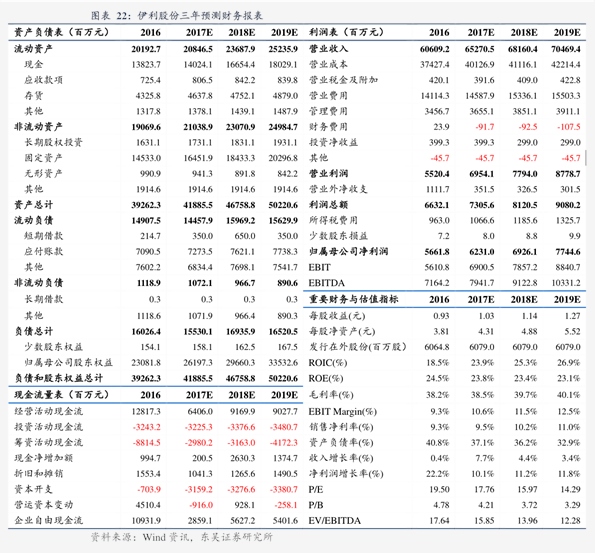Select the red 资本开支 2016 value -703.9

click(x=149, y=490)
